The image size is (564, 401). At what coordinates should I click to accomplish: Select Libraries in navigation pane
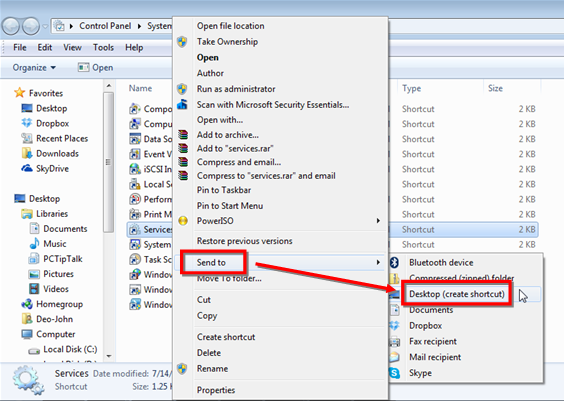(52, 214)
